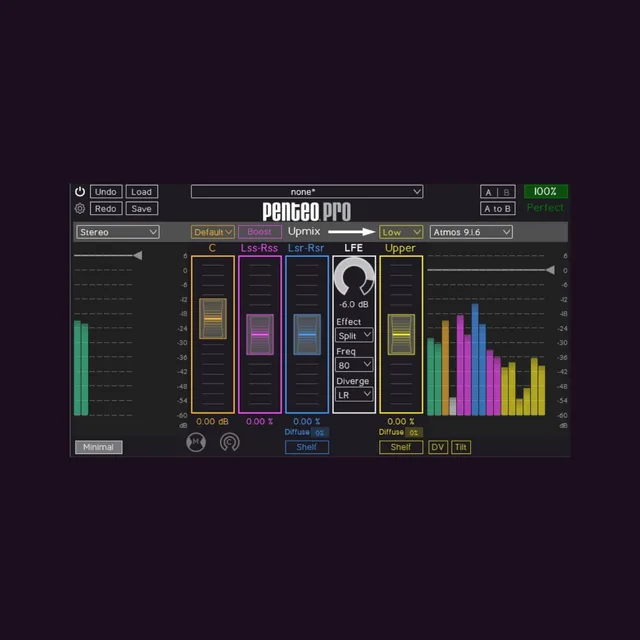Click the Upper channel label
The height and width of the screenshot is (640, 640).
coord(400,248)
